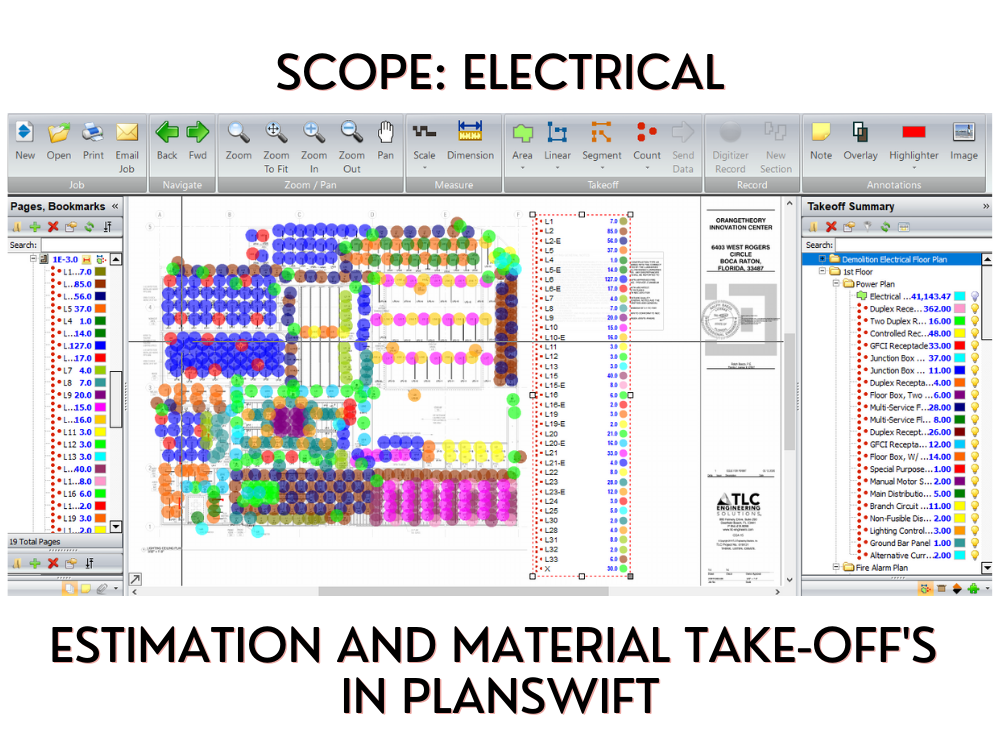Toggle lightbulb visibility for Special Purpose 1.00

[974, 469]
